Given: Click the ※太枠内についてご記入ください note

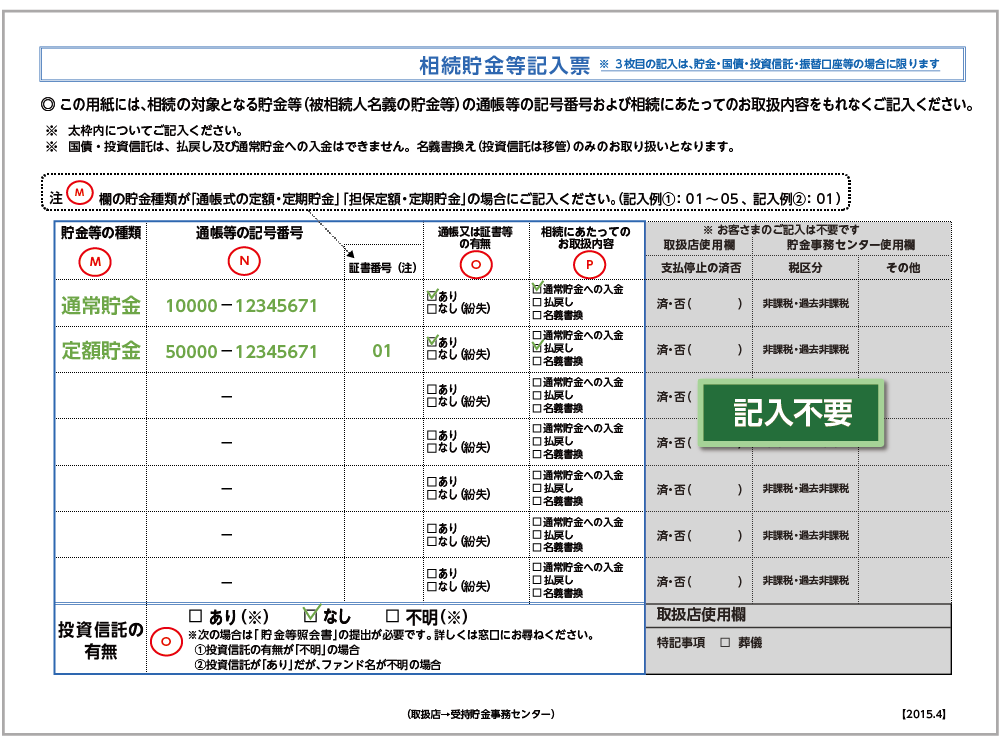Looking at the screenshot, I should 144,131.
